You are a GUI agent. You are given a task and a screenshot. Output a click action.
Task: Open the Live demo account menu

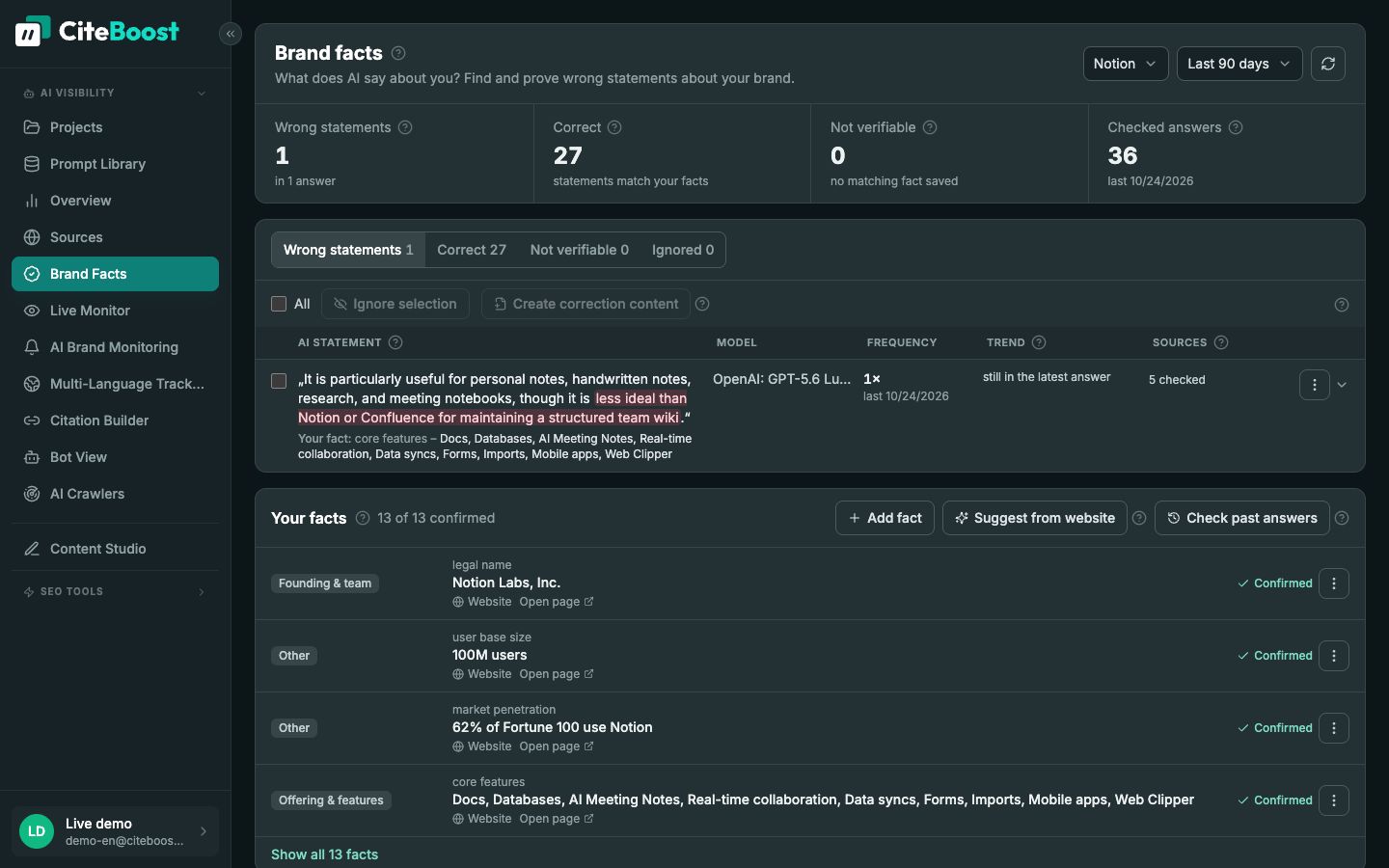(x=115, y=831)
